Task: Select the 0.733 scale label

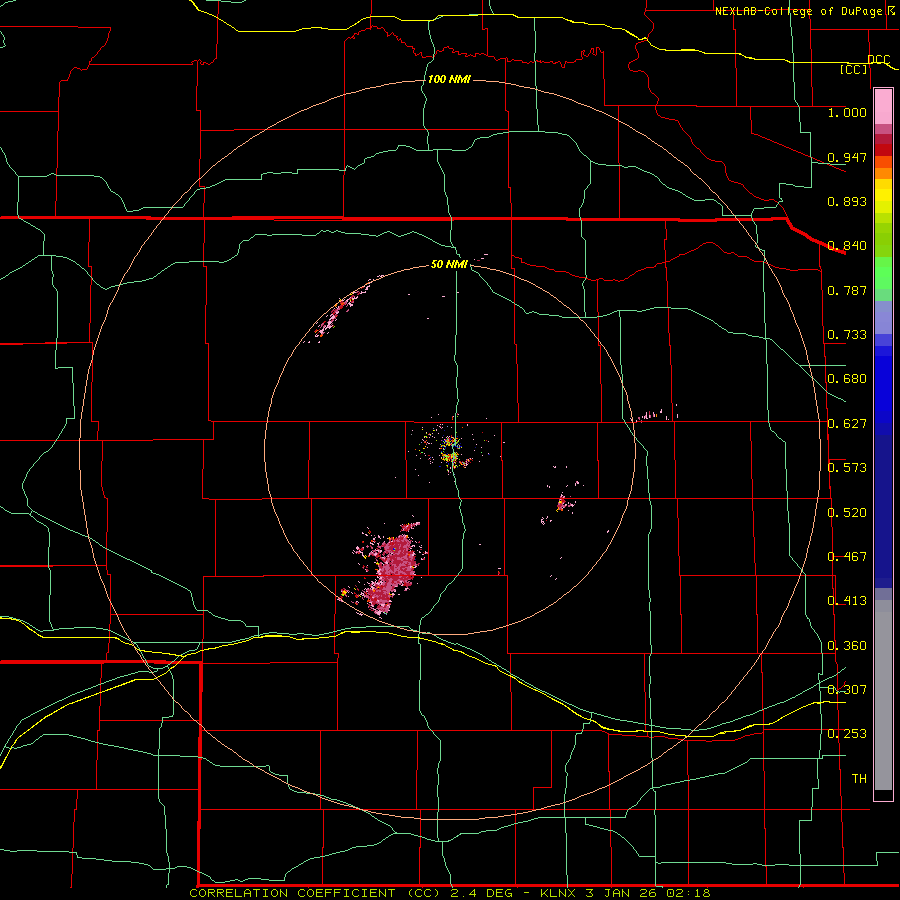Action: click(x=847, y=335)
